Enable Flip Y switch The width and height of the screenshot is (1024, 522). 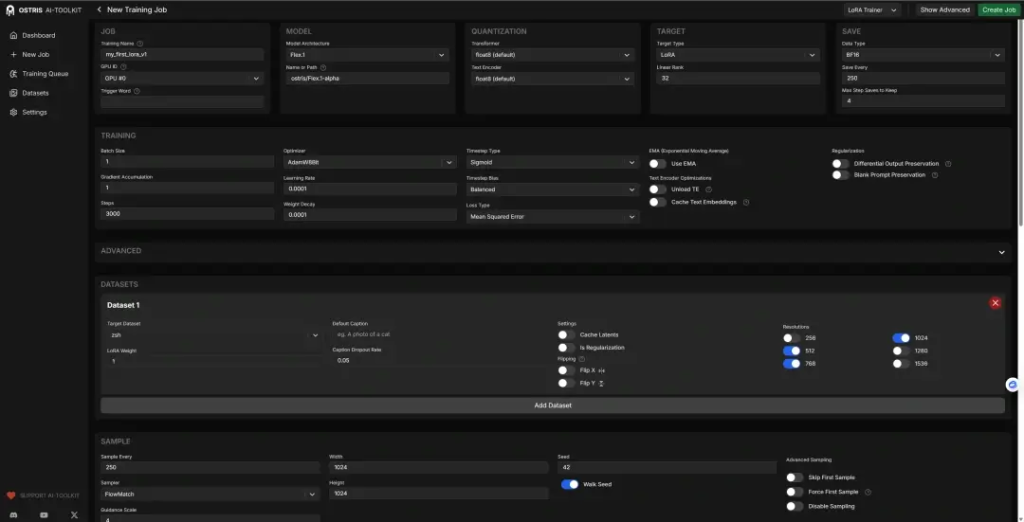tap(566, 383)
